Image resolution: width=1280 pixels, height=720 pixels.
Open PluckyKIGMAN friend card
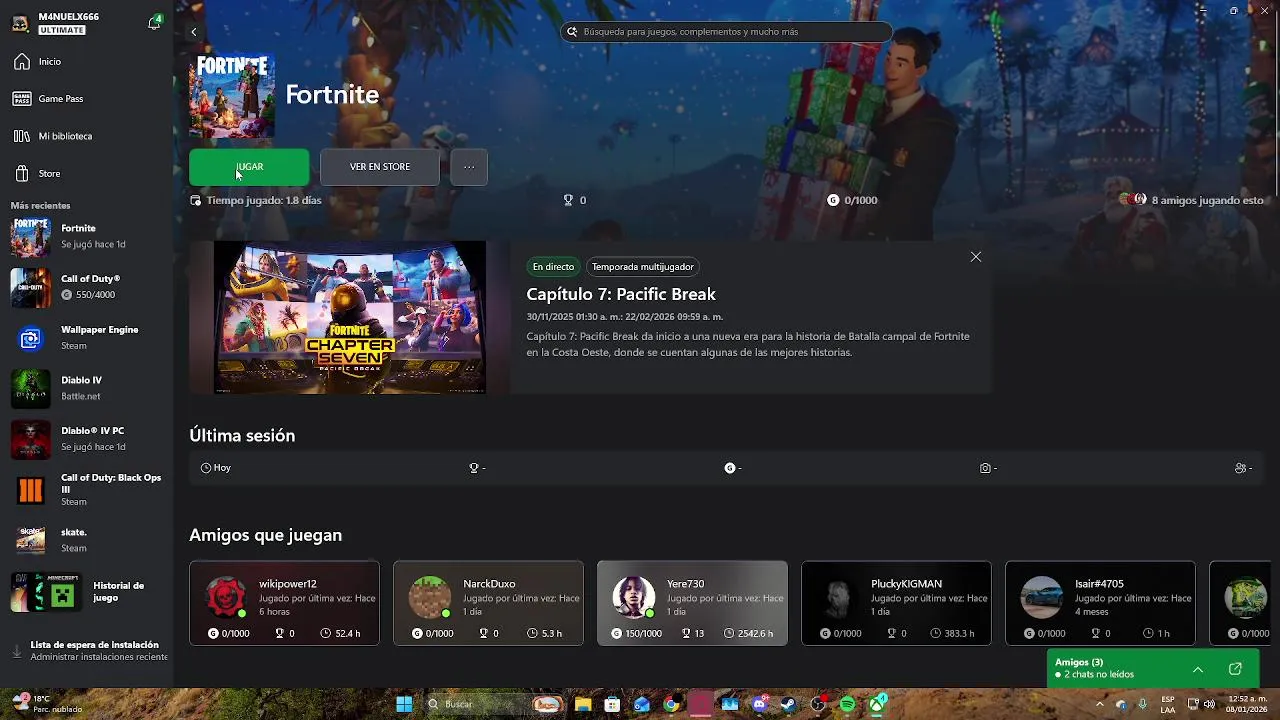896,603
